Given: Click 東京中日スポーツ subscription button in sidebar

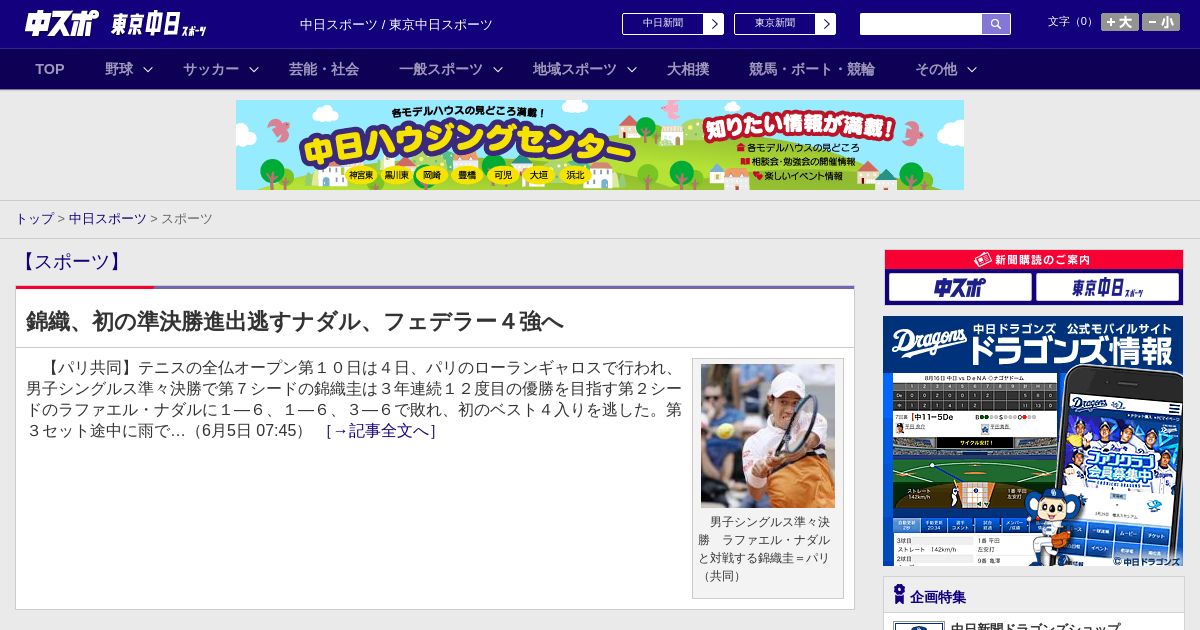Looking at the screenshot, I should pyautogui.click(x=1107, y=288).
